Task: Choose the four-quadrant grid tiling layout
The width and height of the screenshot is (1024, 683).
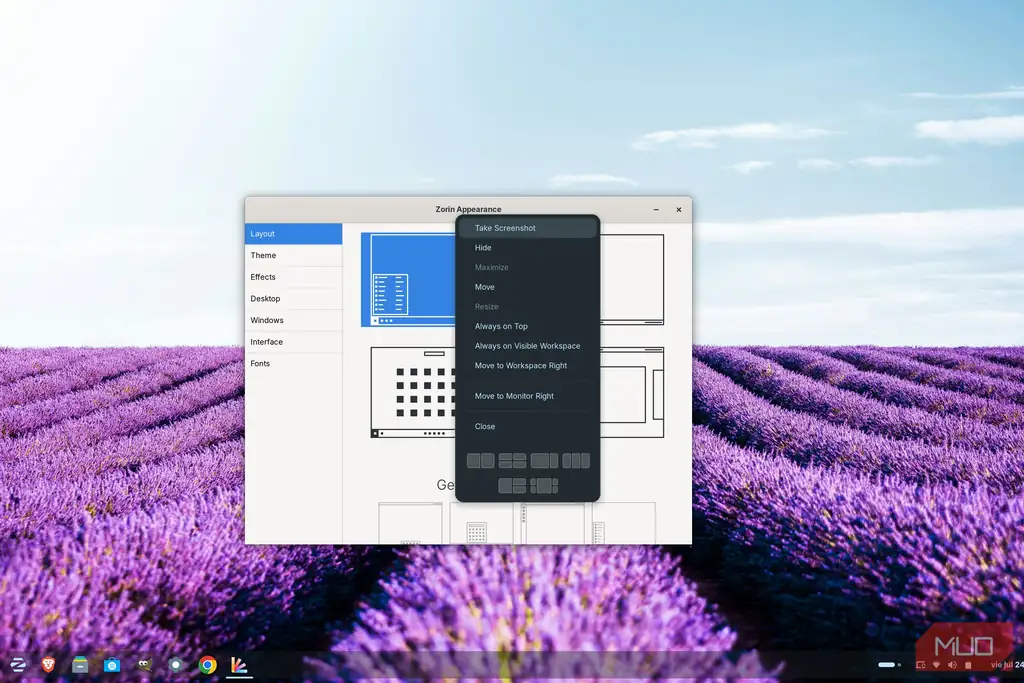Action: point(513,461)
